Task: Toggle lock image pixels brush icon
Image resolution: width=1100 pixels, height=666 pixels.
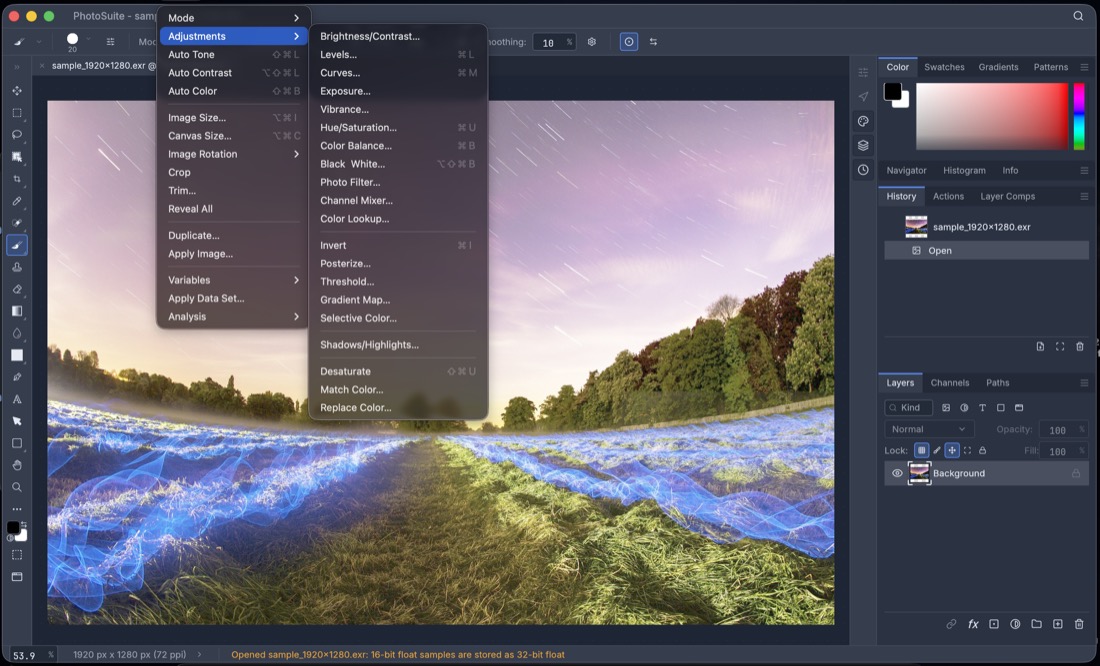Action: click(937, 451)
